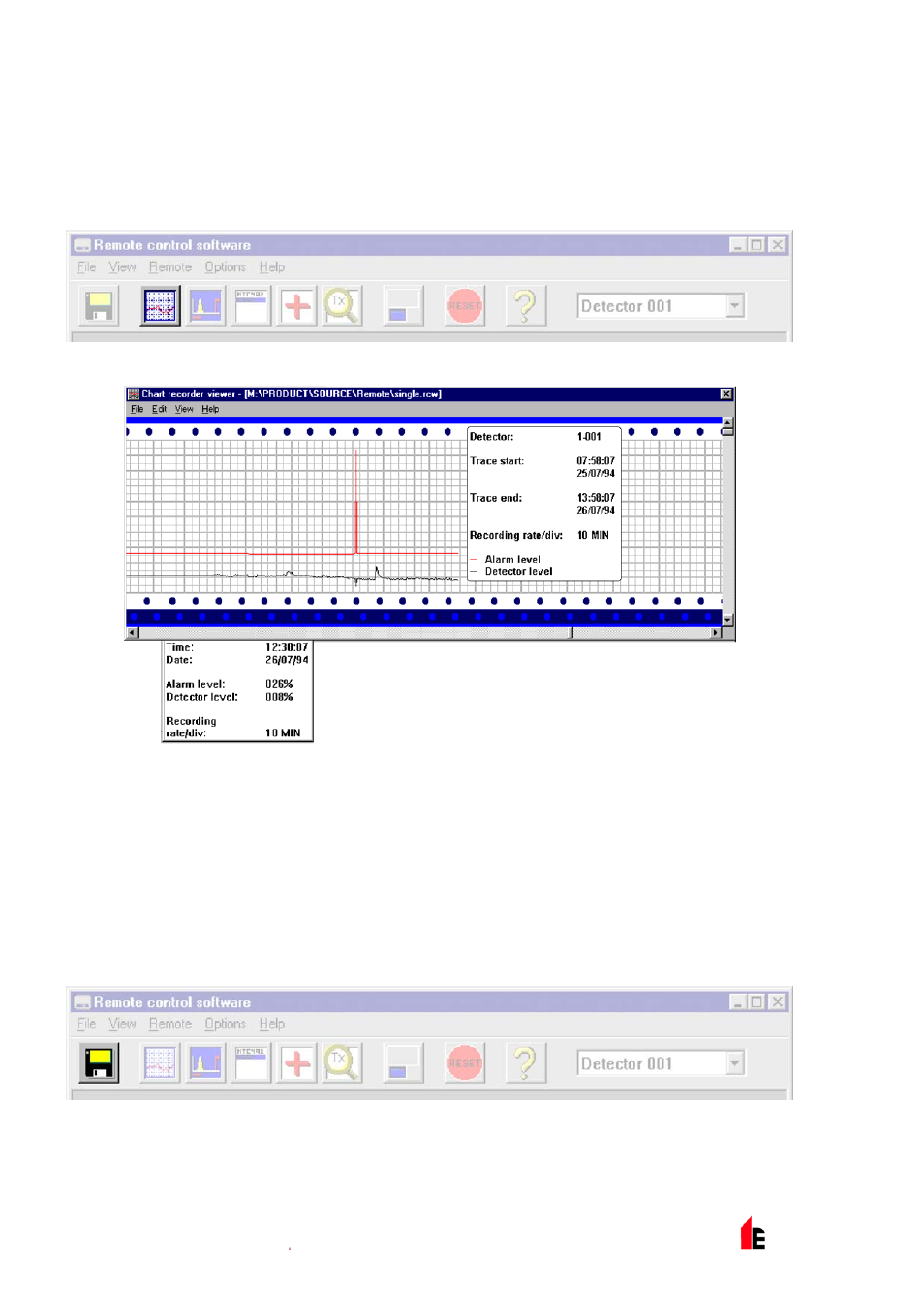This screenshot has height=1308, width=924.
Task: Click the histogram view icon in the bottom toolbar
Action: coord(205,1064)
